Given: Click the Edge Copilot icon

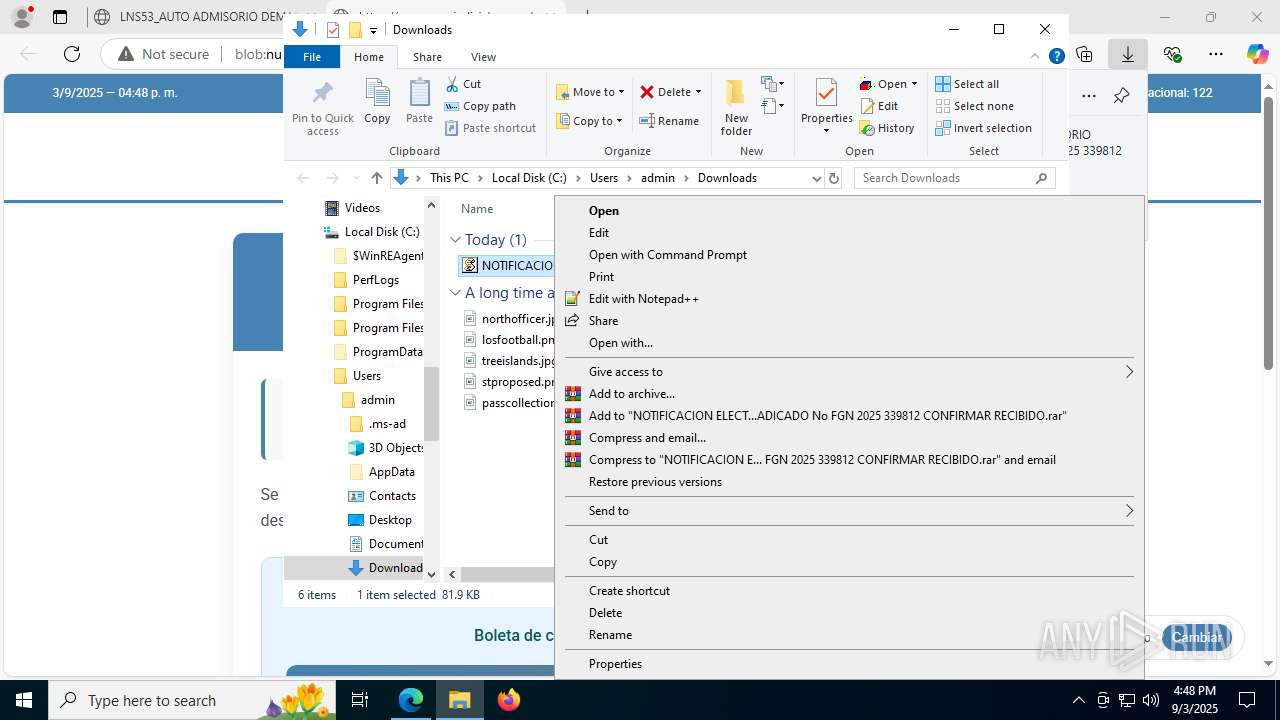Looking at the screenshot, I should pos(1257,54).
